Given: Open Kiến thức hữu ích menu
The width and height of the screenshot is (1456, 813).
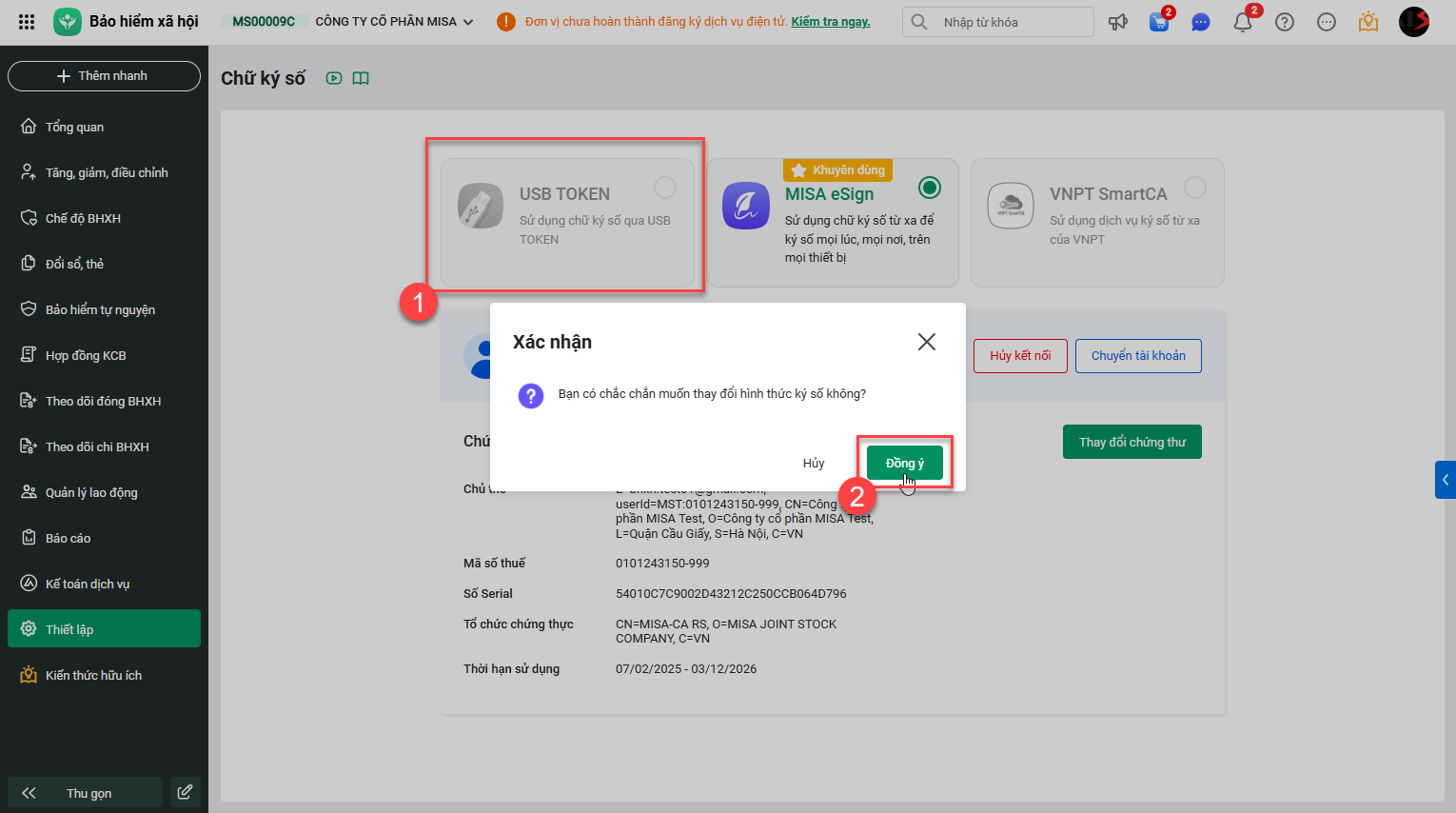Looking at the screenshot, I should 104,675.
